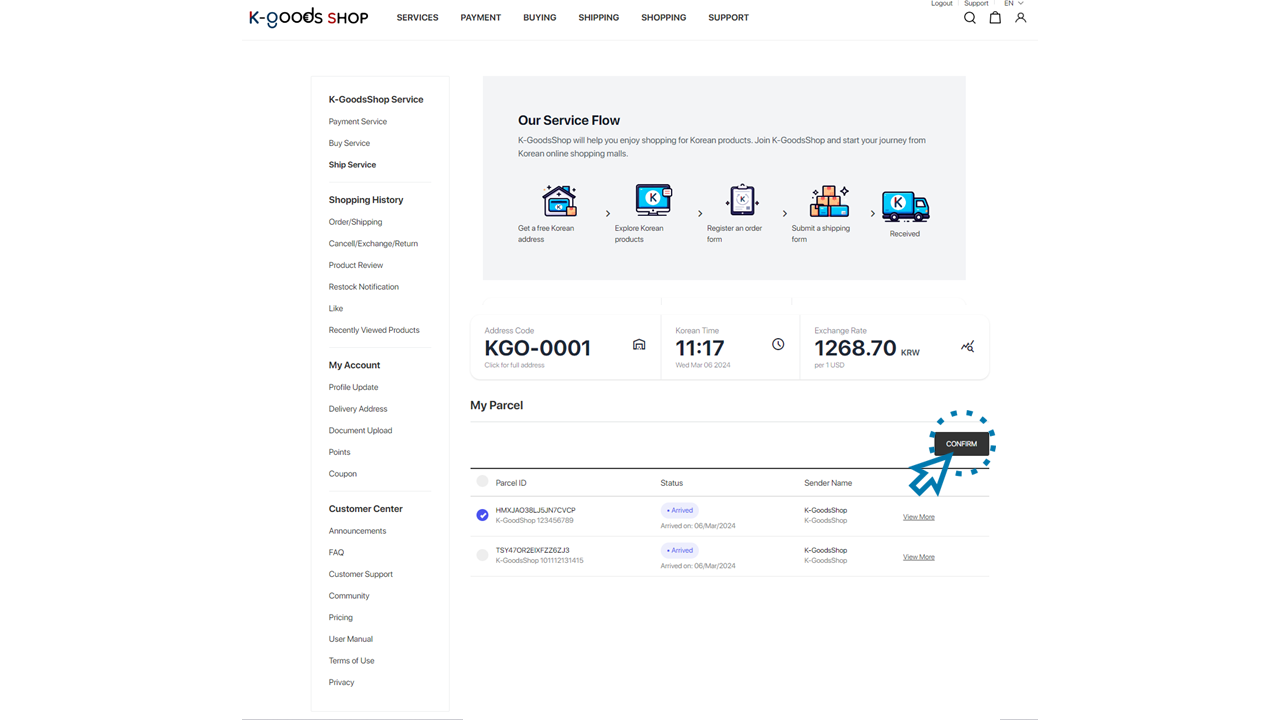Click the warehouse icon beside address code
Image resolution: width=1280 pixels, height=720 pixels.
pyautogui.click(x=639, y=345)
